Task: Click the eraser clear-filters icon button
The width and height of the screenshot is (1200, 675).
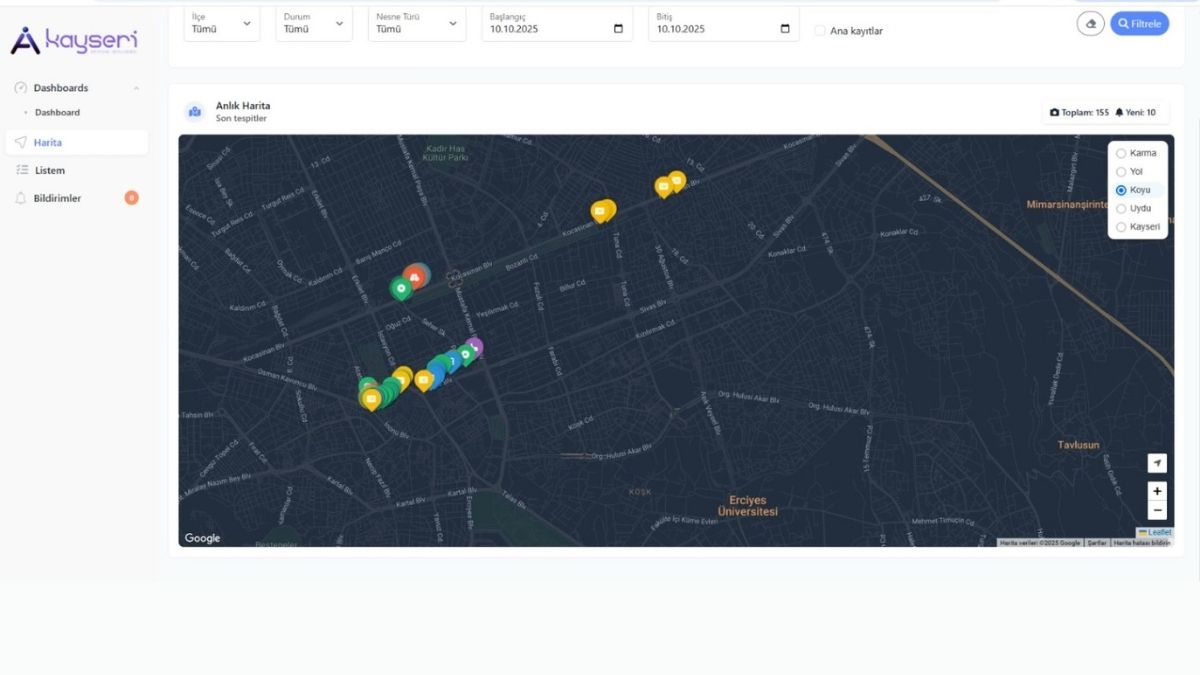Action: click(1090, 23)
